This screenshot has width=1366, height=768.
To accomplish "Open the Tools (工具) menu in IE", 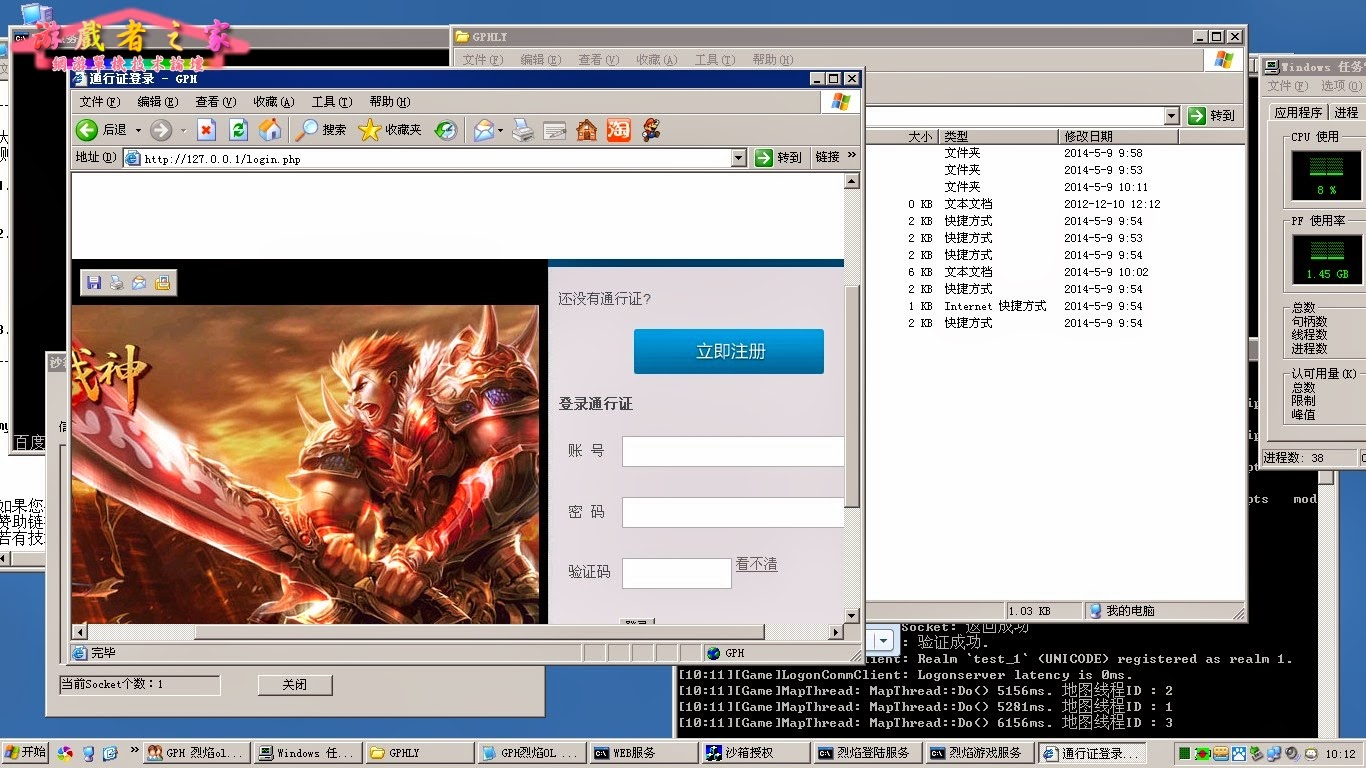I will coord(332,102).
